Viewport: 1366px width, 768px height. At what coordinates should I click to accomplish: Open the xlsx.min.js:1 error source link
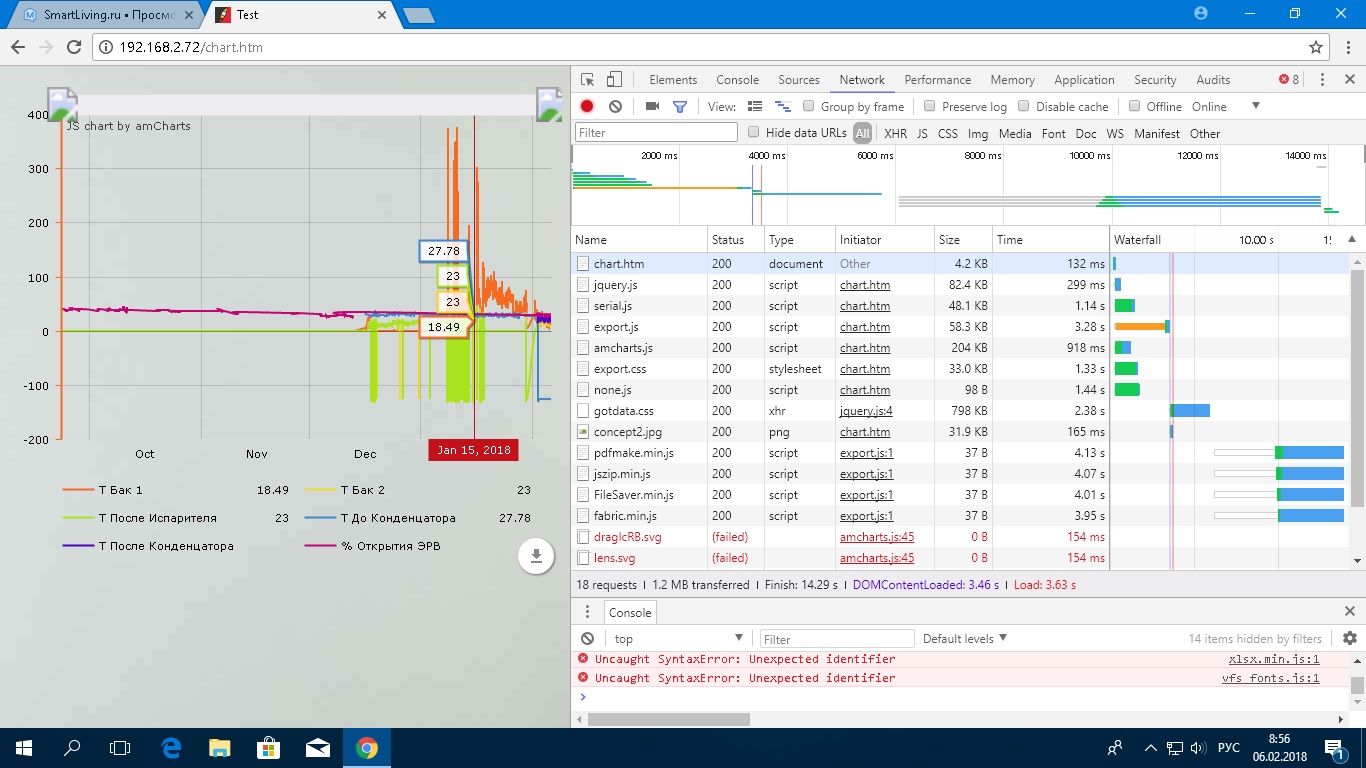tap(1273, 659)
